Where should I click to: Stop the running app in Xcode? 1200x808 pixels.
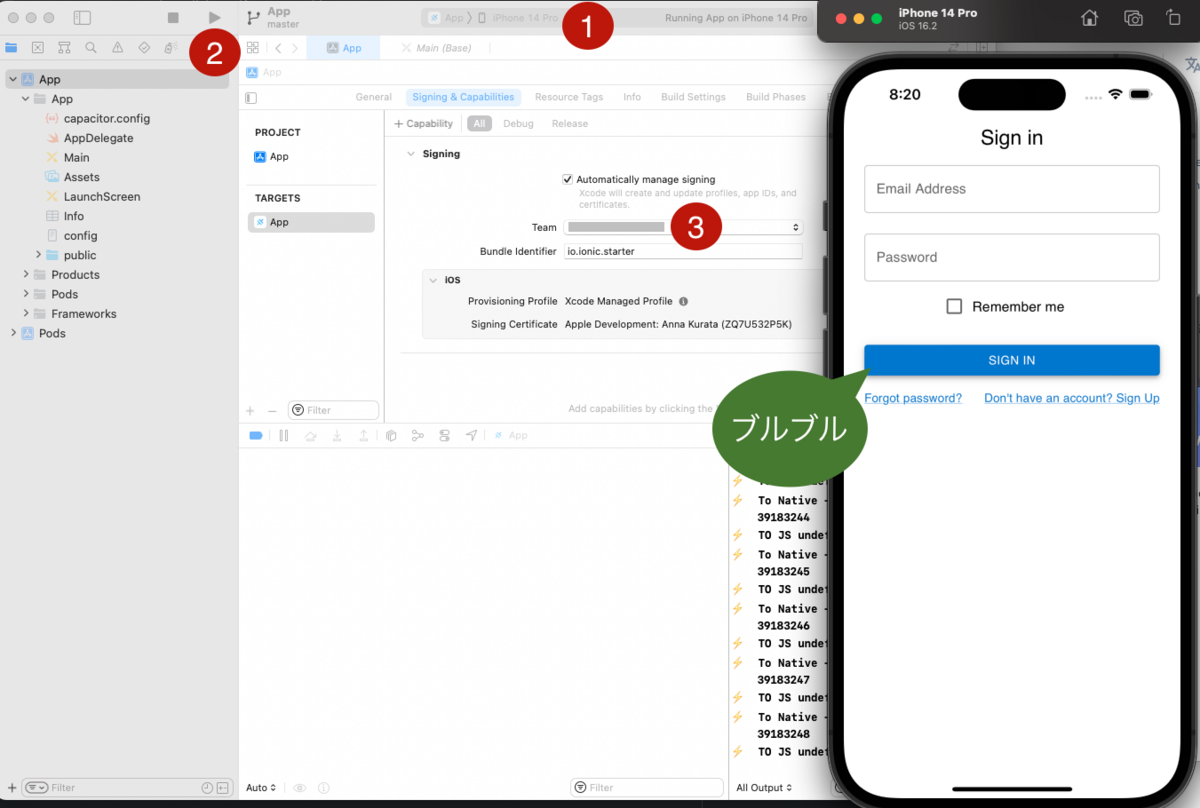[173, 18]
